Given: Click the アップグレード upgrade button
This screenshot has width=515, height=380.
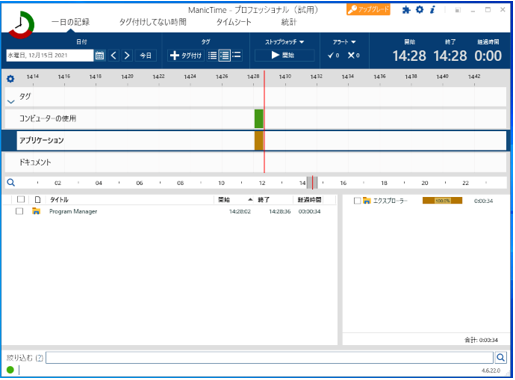Looking at the screenshot, I should (368, 9).
